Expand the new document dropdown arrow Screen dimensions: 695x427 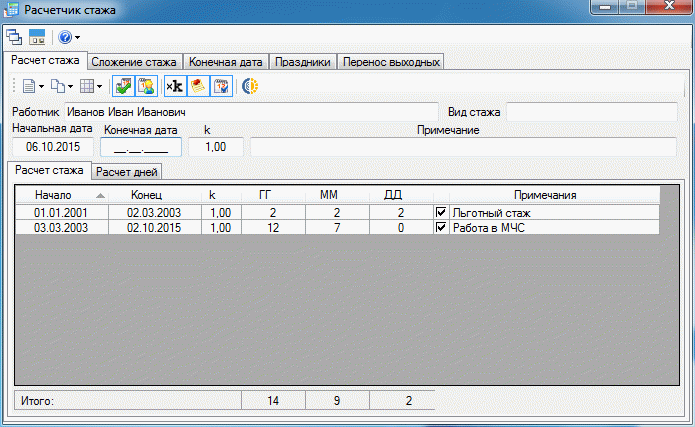[42, 87]
